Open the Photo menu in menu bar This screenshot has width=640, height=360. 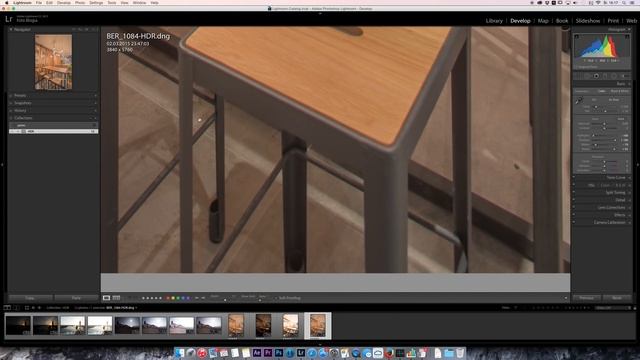pyautogui.click(x=80, y=2)
